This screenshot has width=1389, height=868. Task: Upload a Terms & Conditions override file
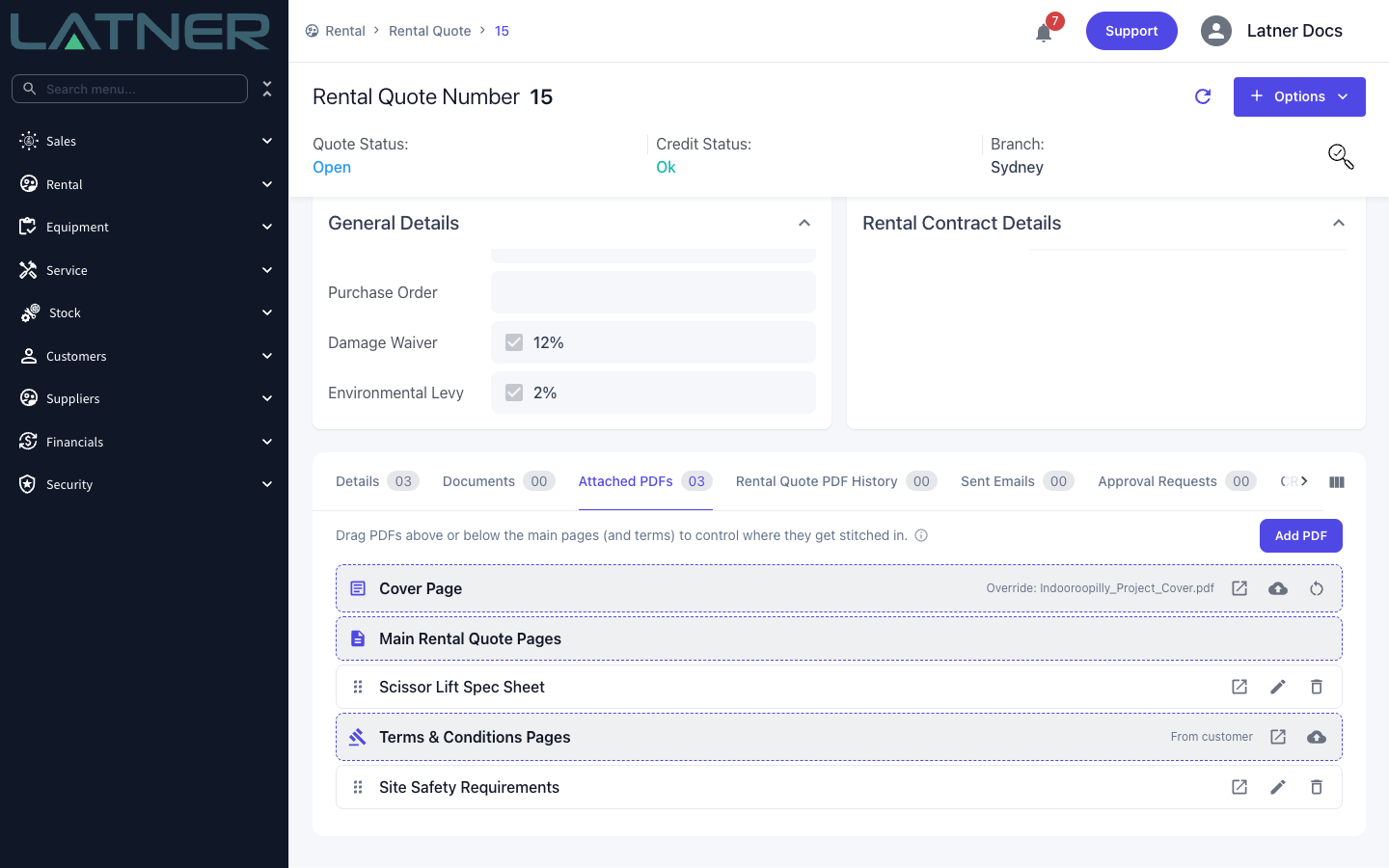pos(1317,737)
